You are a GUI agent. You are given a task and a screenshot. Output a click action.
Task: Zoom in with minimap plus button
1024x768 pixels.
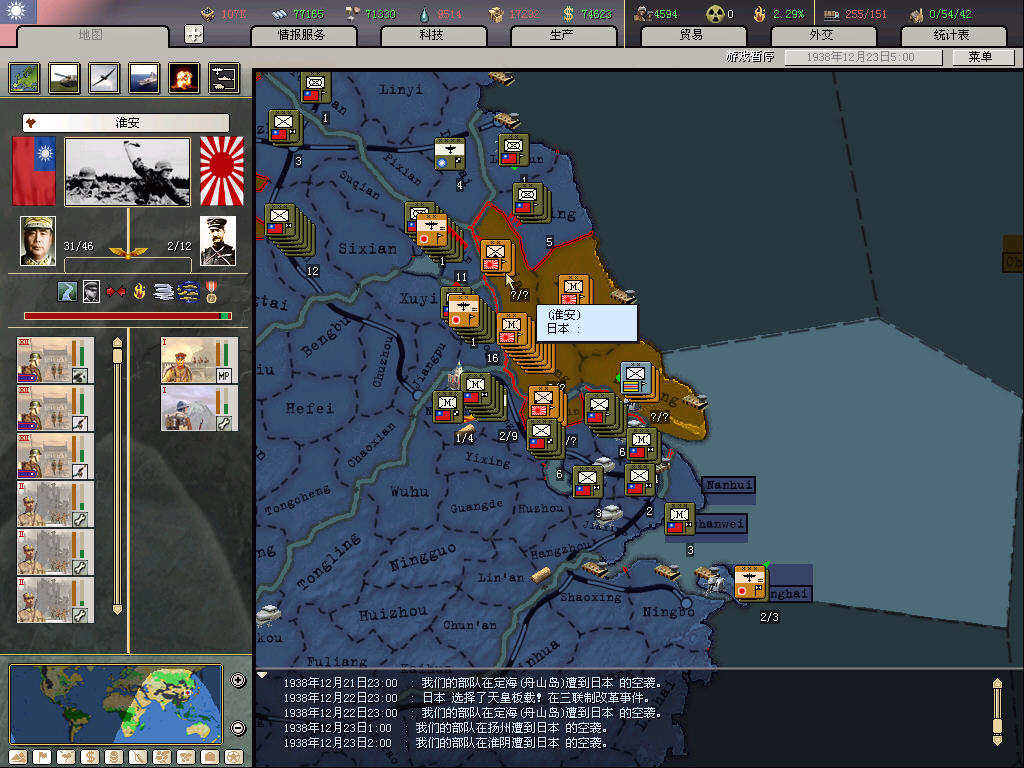coord(238,680)
